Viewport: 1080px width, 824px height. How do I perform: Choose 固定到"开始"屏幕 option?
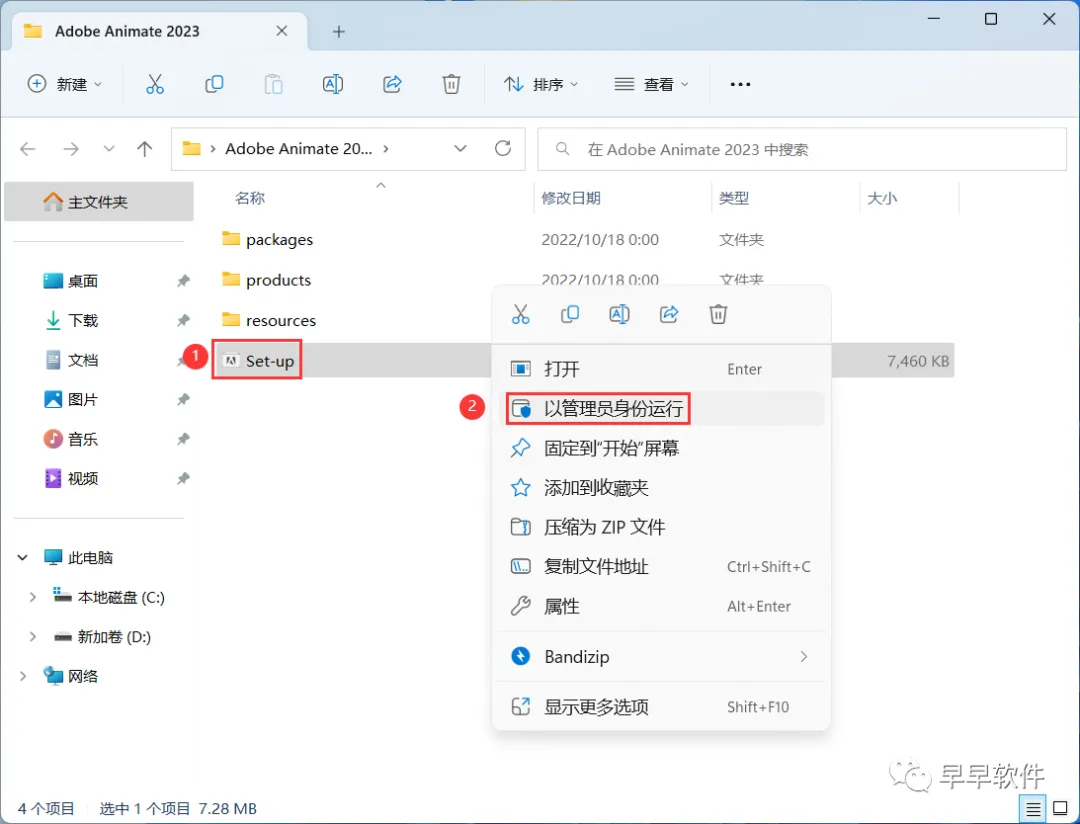(x=661, y=449)
